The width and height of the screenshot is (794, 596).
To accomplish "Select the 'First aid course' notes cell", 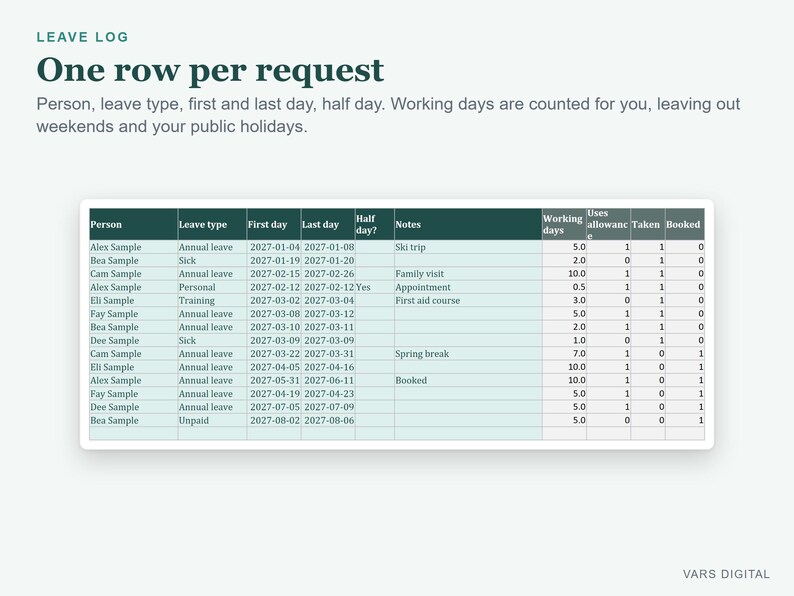I will [x=468, y=300].
